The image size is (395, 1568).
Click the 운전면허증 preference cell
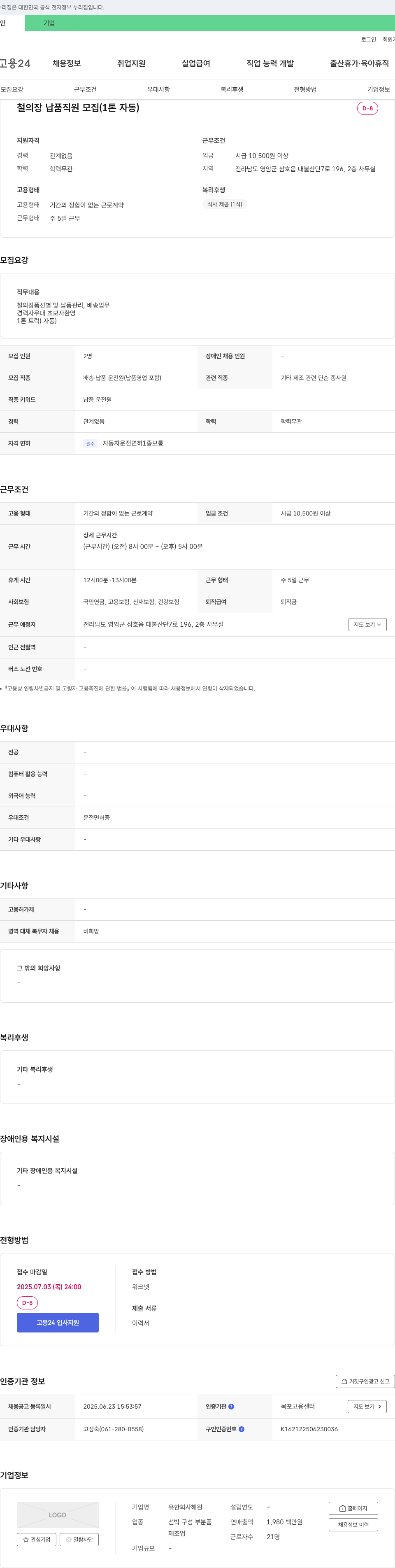pos(97,817)
